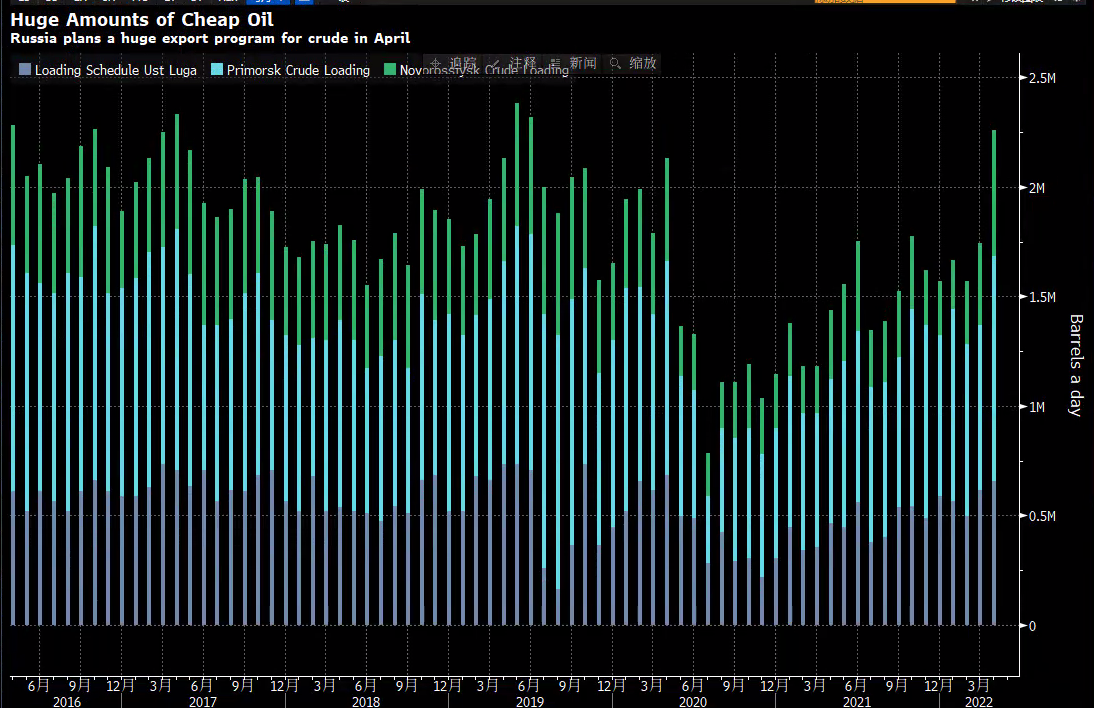Viewport: 1094px width, 708px height.
Task: Click the Huge Amounts of Cheap Oil title
Action: click(141, 19)
